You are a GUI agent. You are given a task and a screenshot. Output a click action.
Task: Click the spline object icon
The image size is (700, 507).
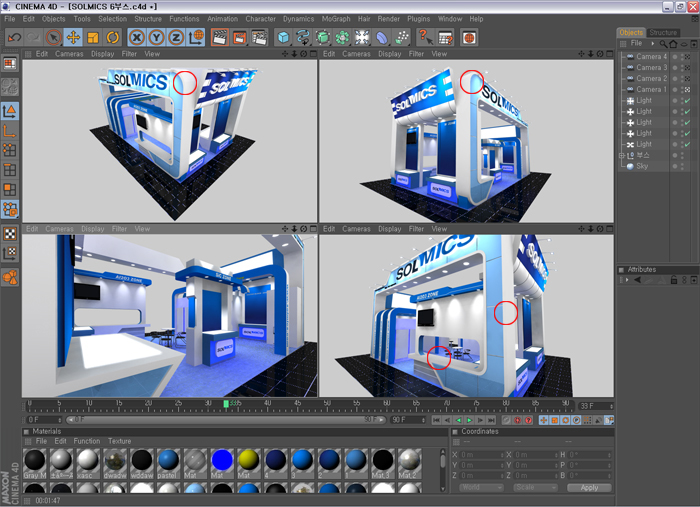tap(303, 37)
